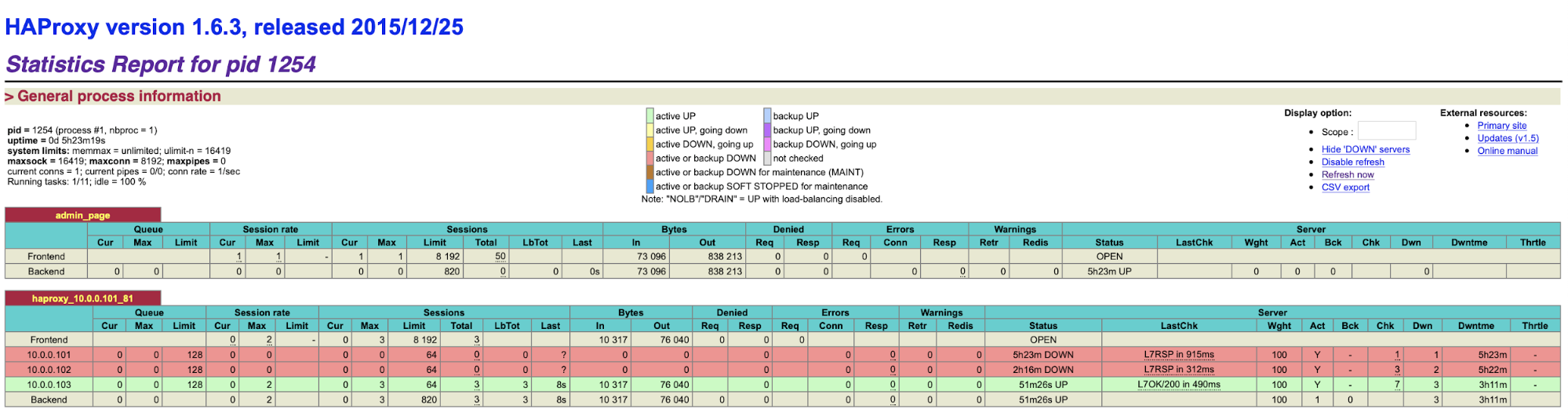Click the MAINT legend color swatch
Image resolution: width=1568 pixels, height=420 pixels.
(x=649, y=172)
